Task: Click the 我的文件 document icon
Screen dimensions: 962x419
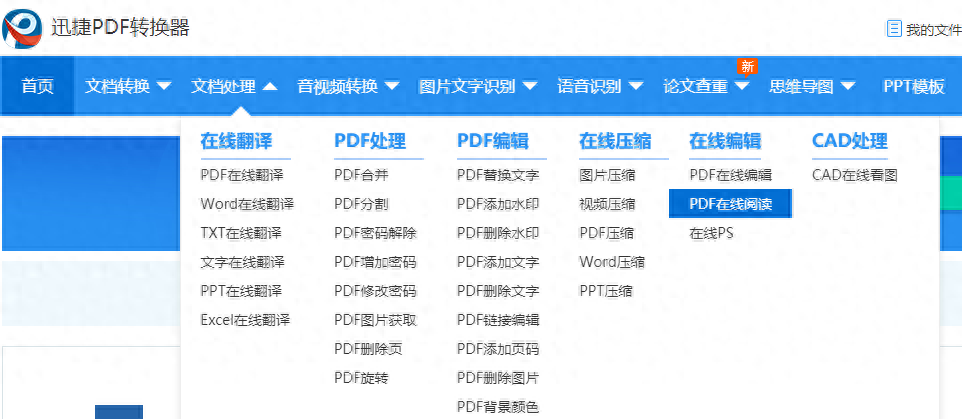Action: pos(895,28)
